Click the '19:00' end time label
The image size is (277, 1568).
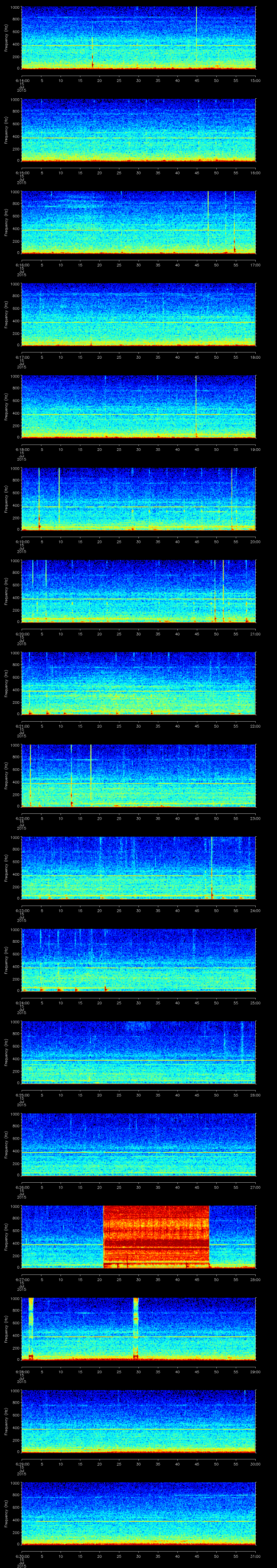click(x=256, y=449)
